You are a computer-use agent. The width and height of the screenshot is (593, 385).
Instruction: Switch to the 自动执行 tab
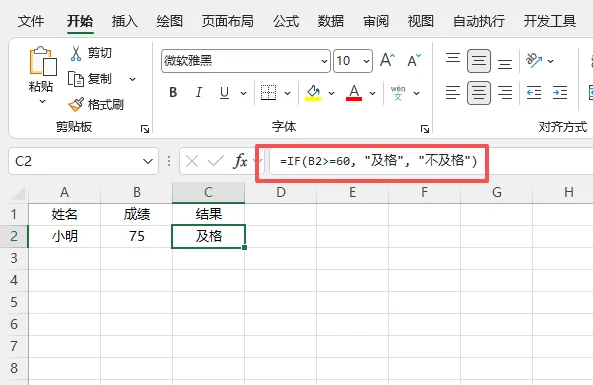tap(479, 21)
